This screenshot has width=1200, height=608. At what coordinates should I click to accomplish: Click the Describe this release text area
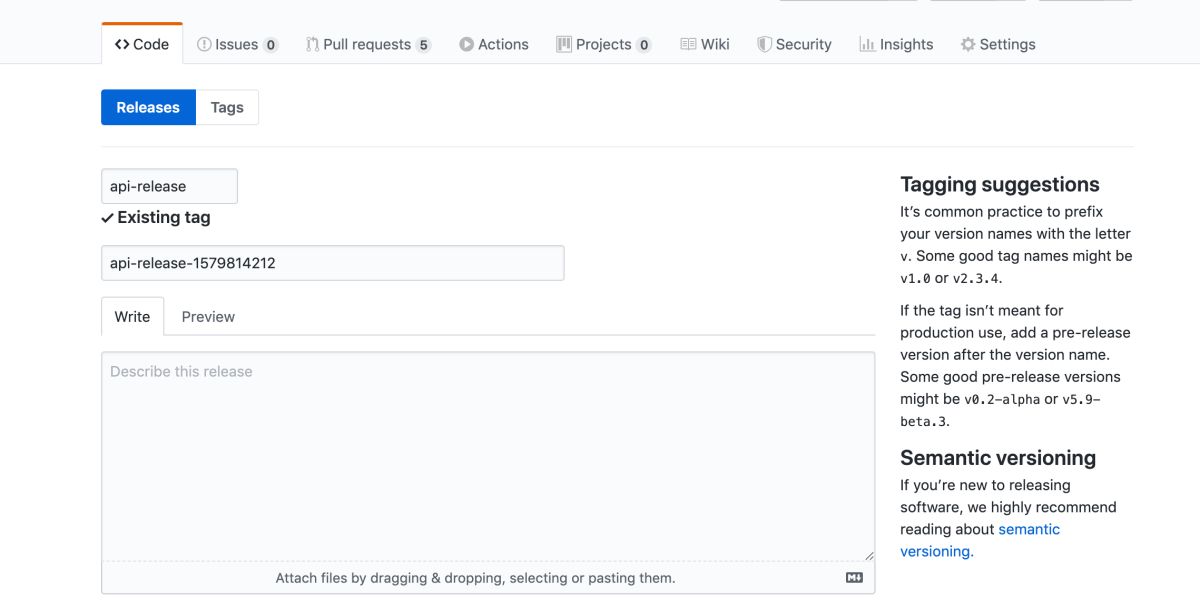point(488,456)
